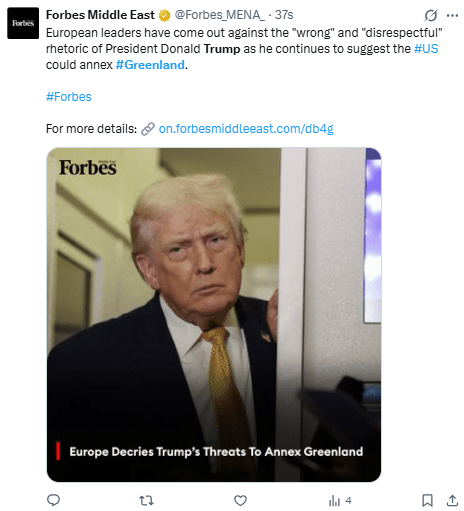
Task: Like the tweet with heart icon
Action: pyautogui.click(x=240, y=500)
